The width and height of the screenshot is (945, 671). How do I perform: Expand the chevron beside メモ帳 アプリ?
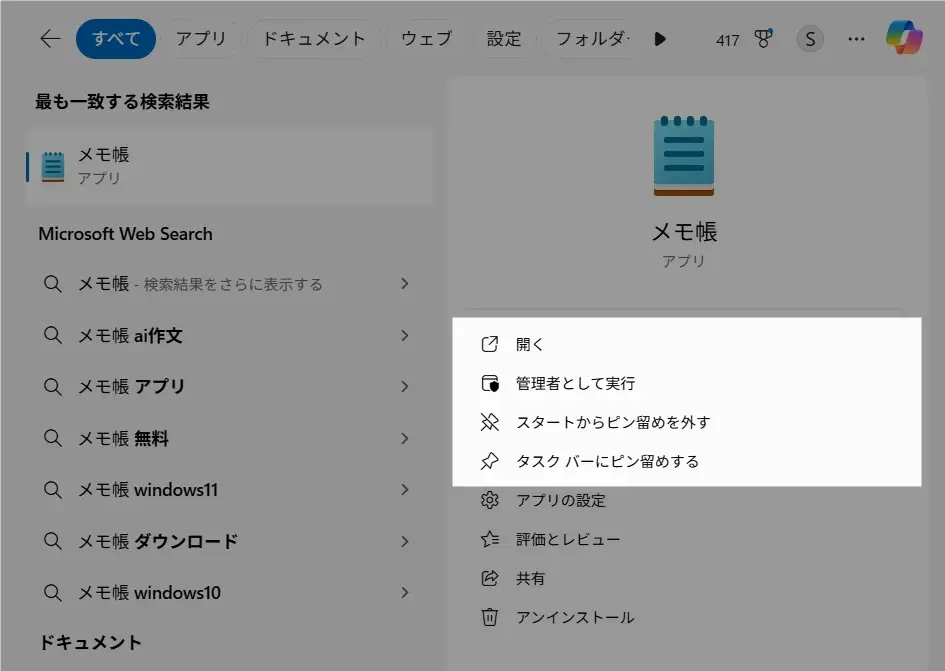click(x=405, y=386)
